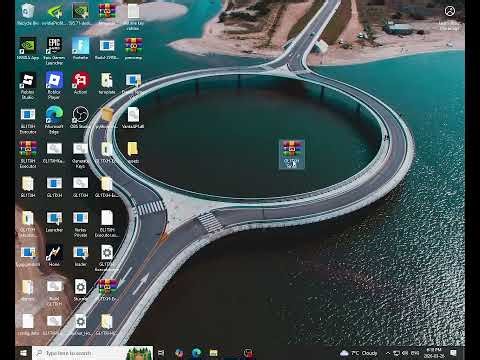Select the Generate Keys desktop icon

click(80, 155)
